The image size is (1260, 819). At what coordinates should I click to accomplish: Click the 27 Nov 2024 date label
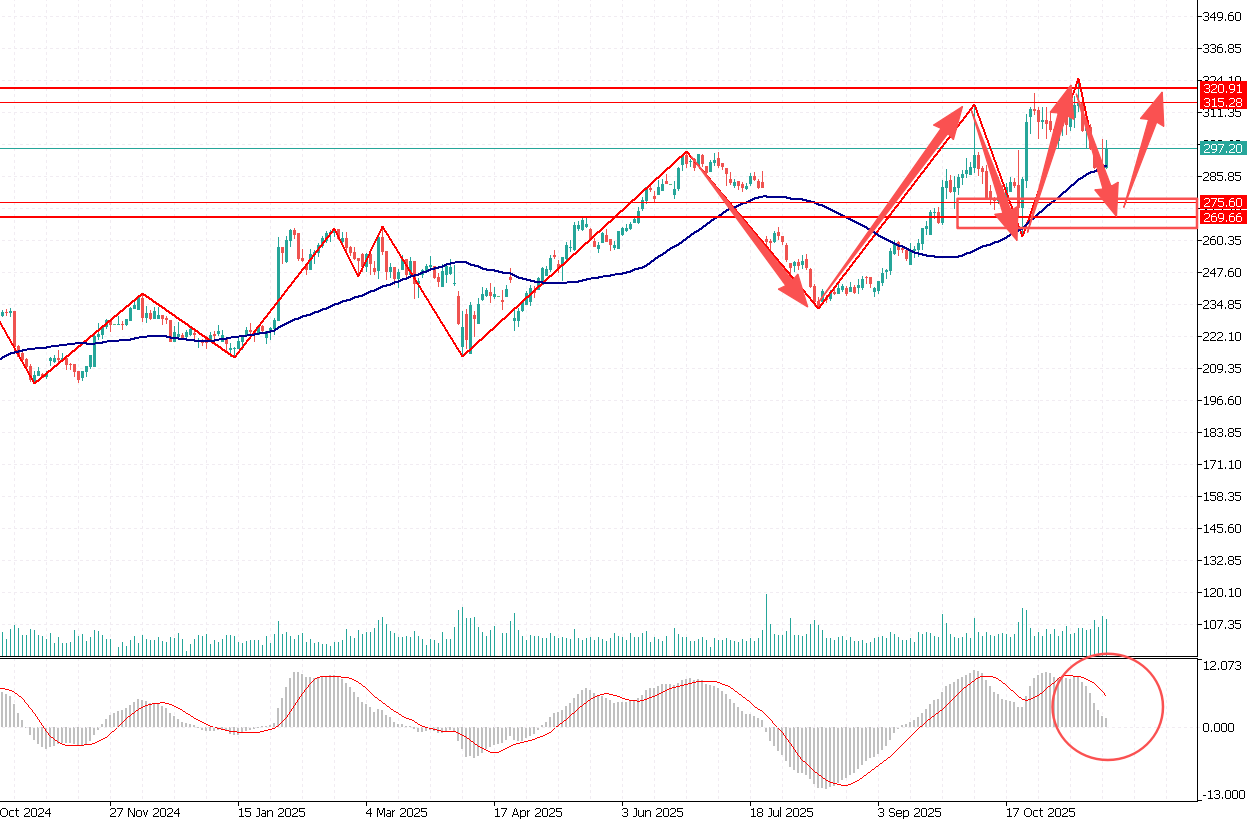click(x=144, y=812)
